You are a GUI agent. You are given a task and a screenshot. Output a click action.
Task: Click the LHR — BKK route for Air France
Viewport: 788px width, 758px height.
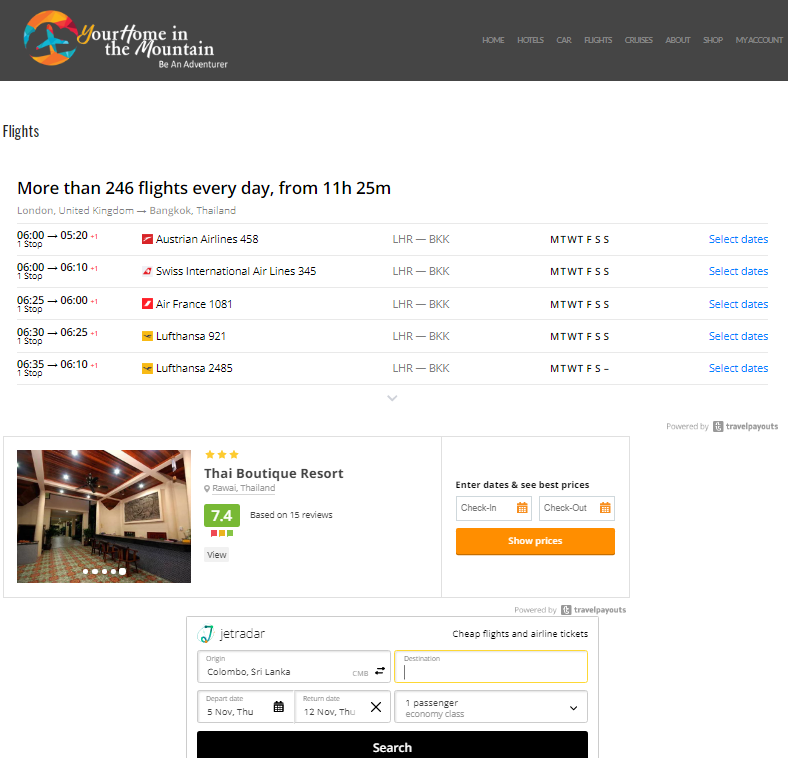pyautogui.click(x=421, y=304)
